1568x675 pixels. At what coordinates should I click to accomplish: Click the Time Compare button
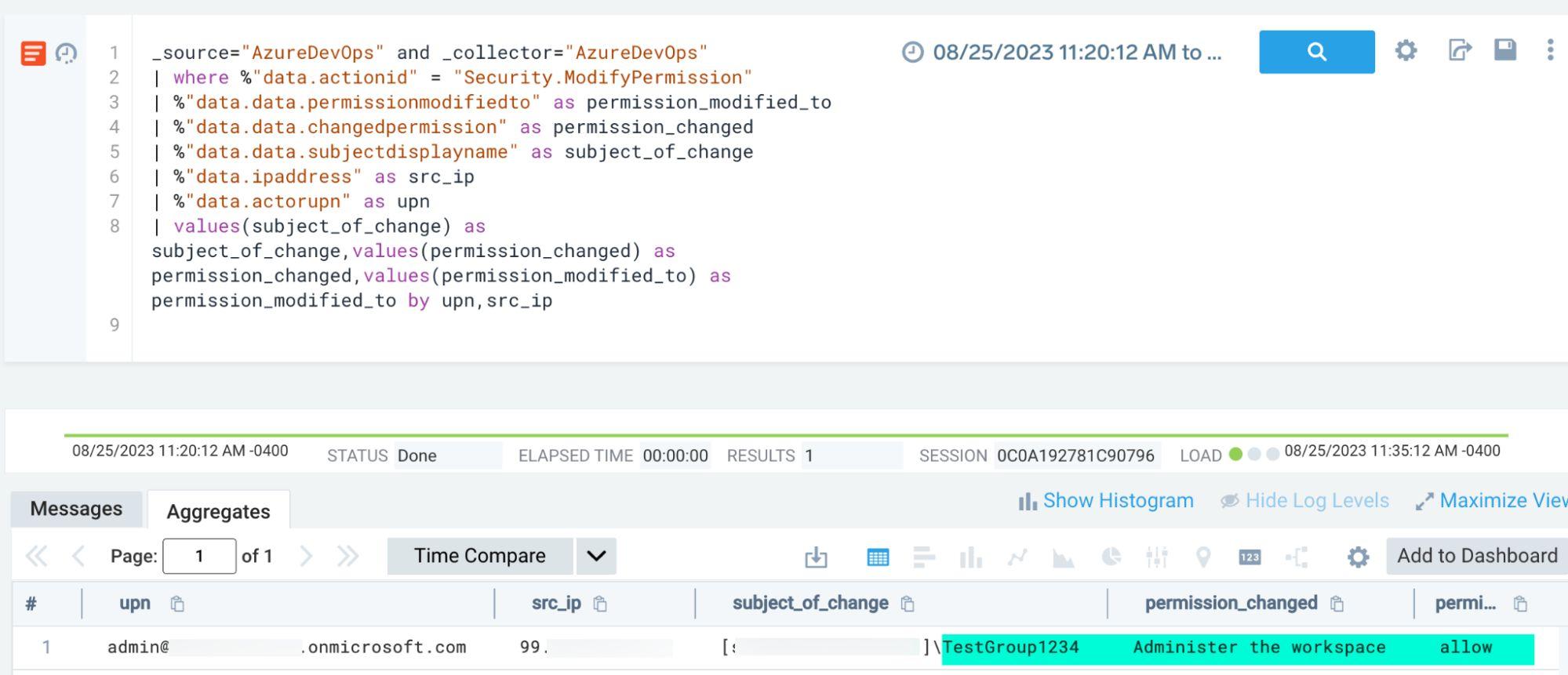coord(480,556)
